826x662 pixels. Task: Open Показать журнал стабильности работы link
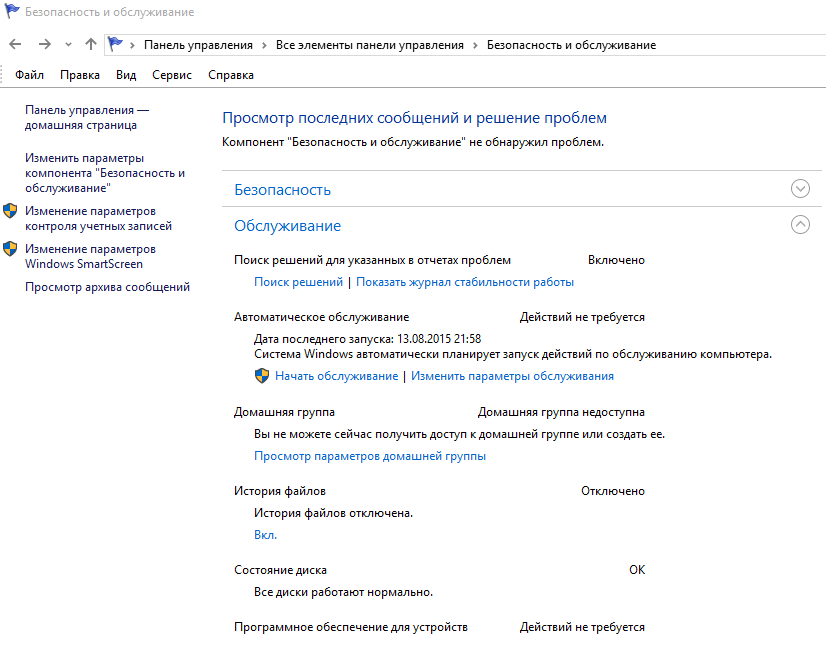pyautogui.click(x=465, y=283)
